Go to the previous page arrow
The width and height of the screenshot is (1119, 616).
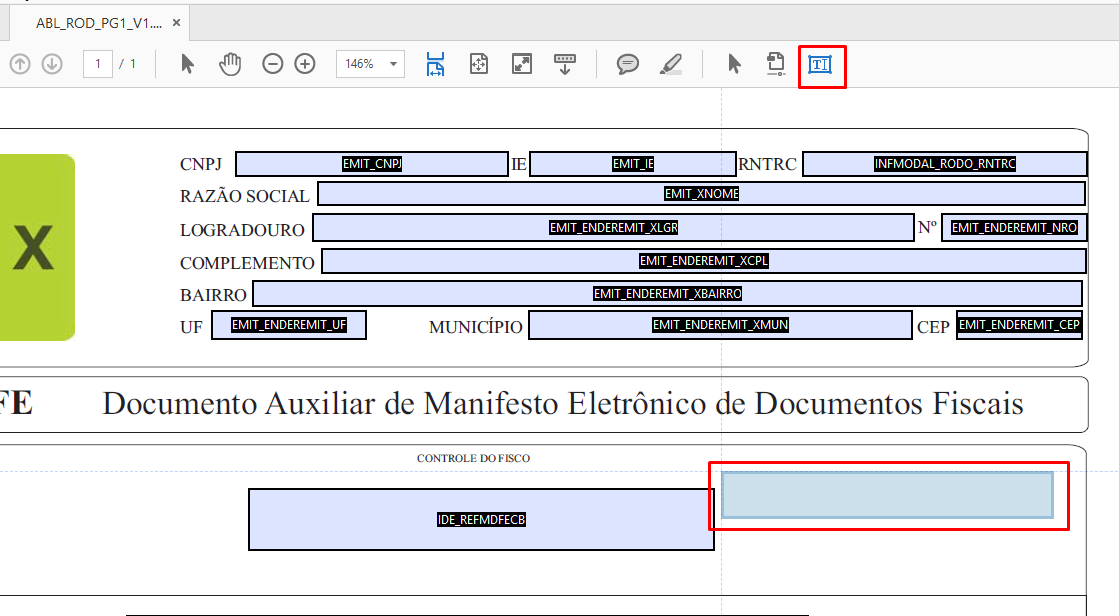click(x=20, y=64)
